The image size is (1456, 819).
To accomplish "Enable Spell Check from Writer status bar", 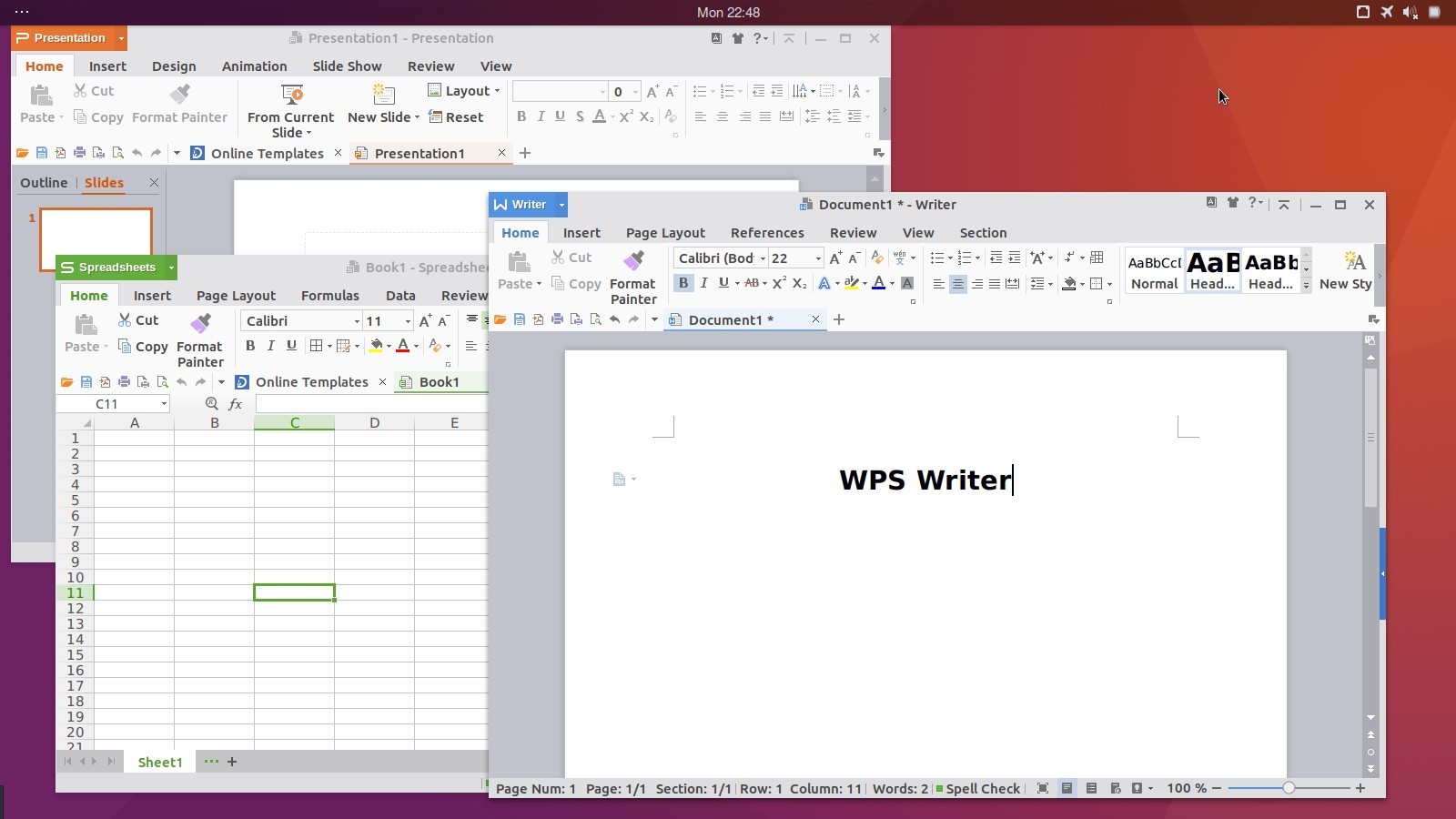I will pyautogui.click(x=986, y=788).
